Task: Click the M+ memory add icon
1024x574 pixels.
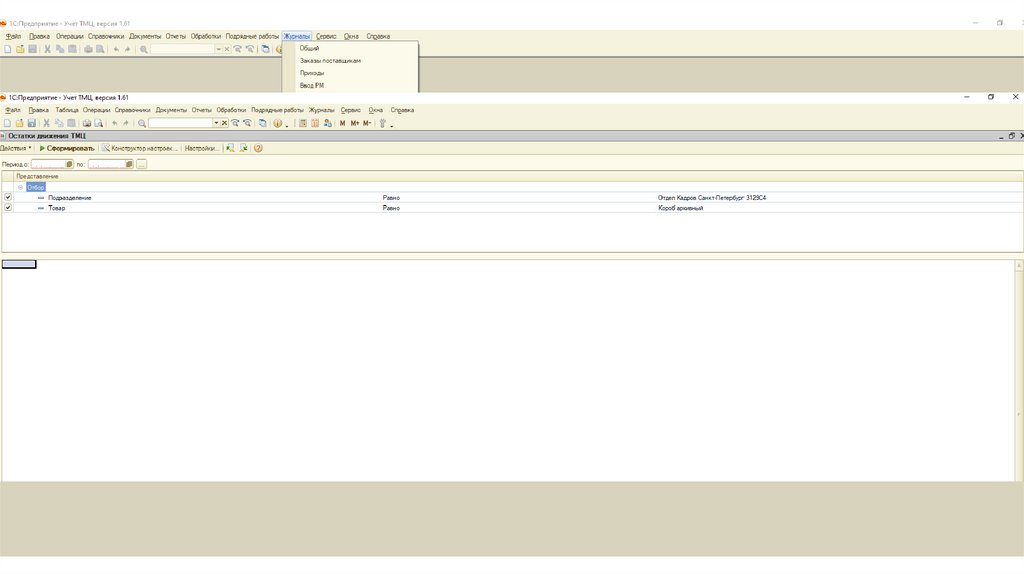Action: point(355,123)
